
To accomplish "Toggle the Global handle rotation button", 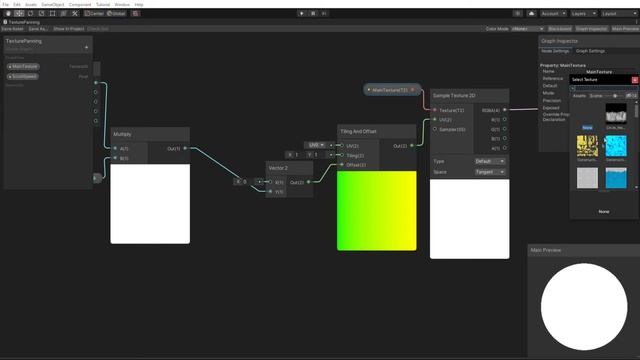I will click(116, 13).
